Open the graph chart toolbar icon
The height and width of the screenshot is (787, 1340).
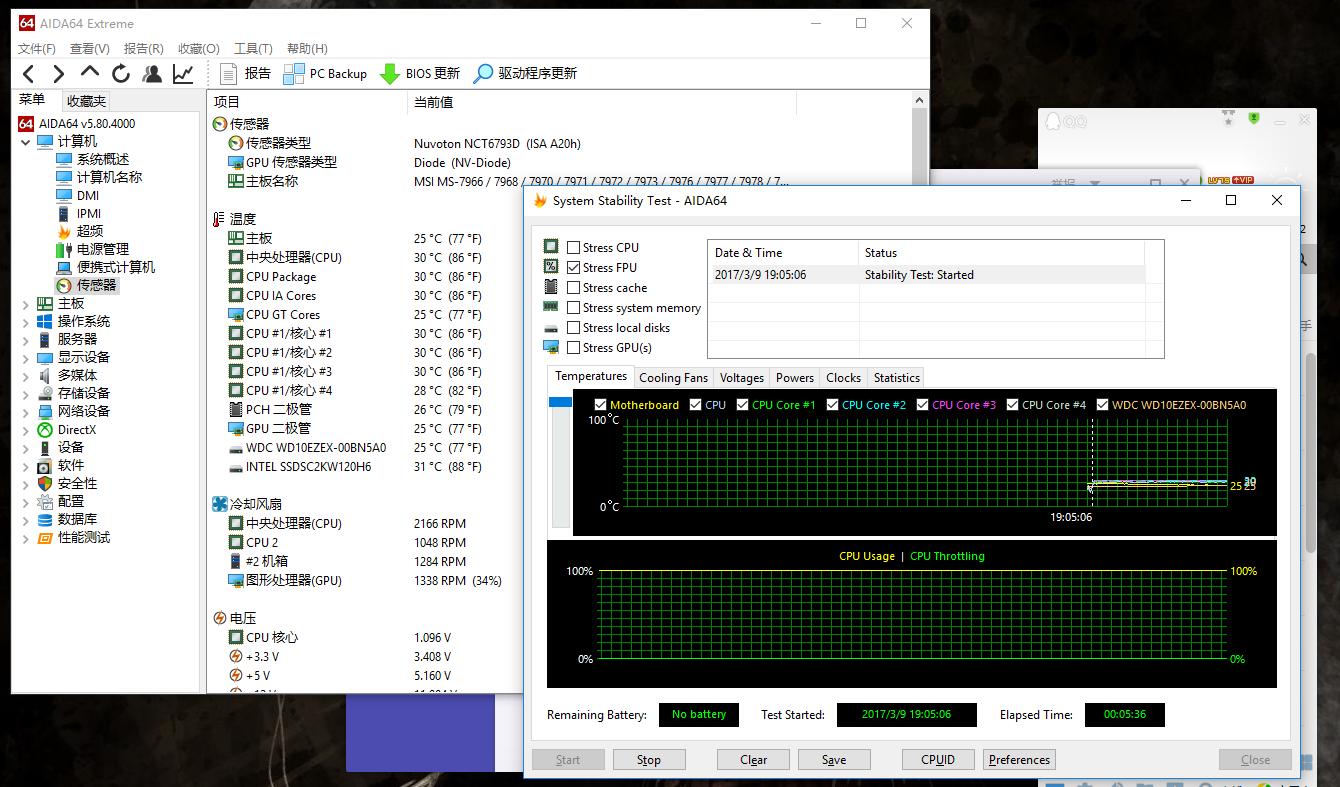(183, 73)
